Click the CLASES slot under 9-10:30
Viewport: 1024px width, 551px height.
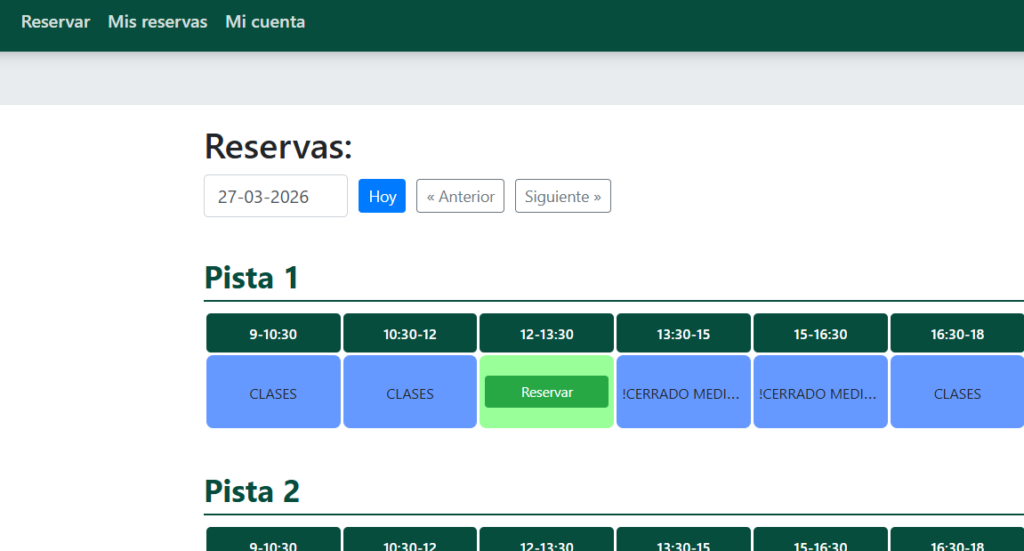point(273,393)
